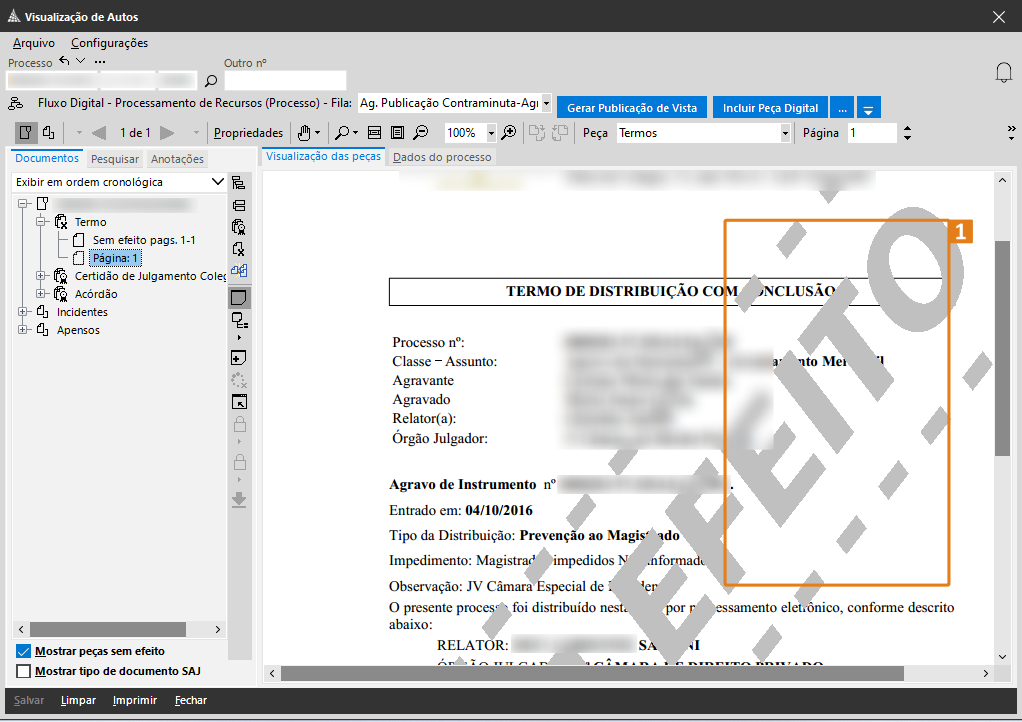Select the hand pan tool
1022x722 pixels.
[x=304, y=133]
